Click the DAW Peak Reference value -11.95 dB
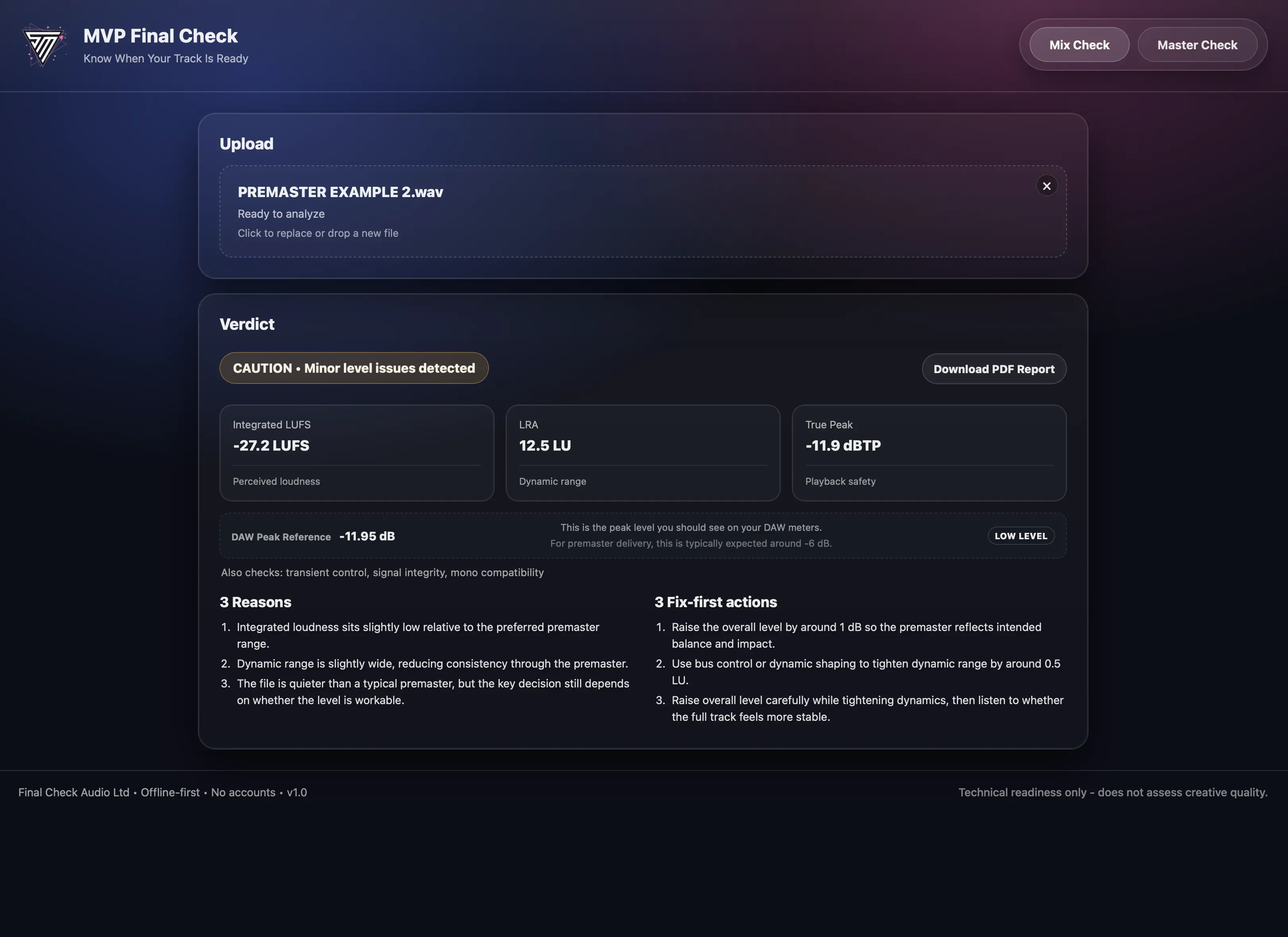Image resolution: width=1288 pixels, height=937 pixels. click(367, 536)
